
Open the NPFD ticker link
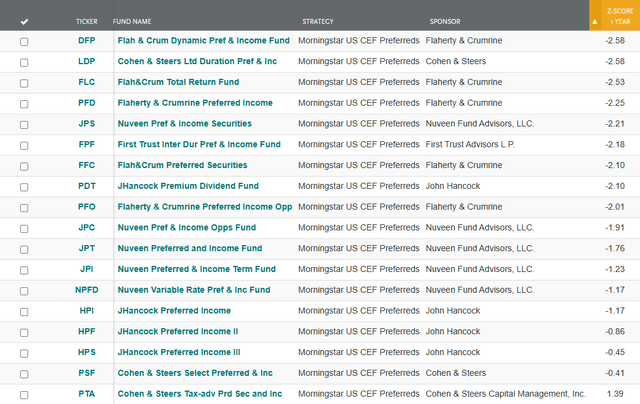coord(87,290)
